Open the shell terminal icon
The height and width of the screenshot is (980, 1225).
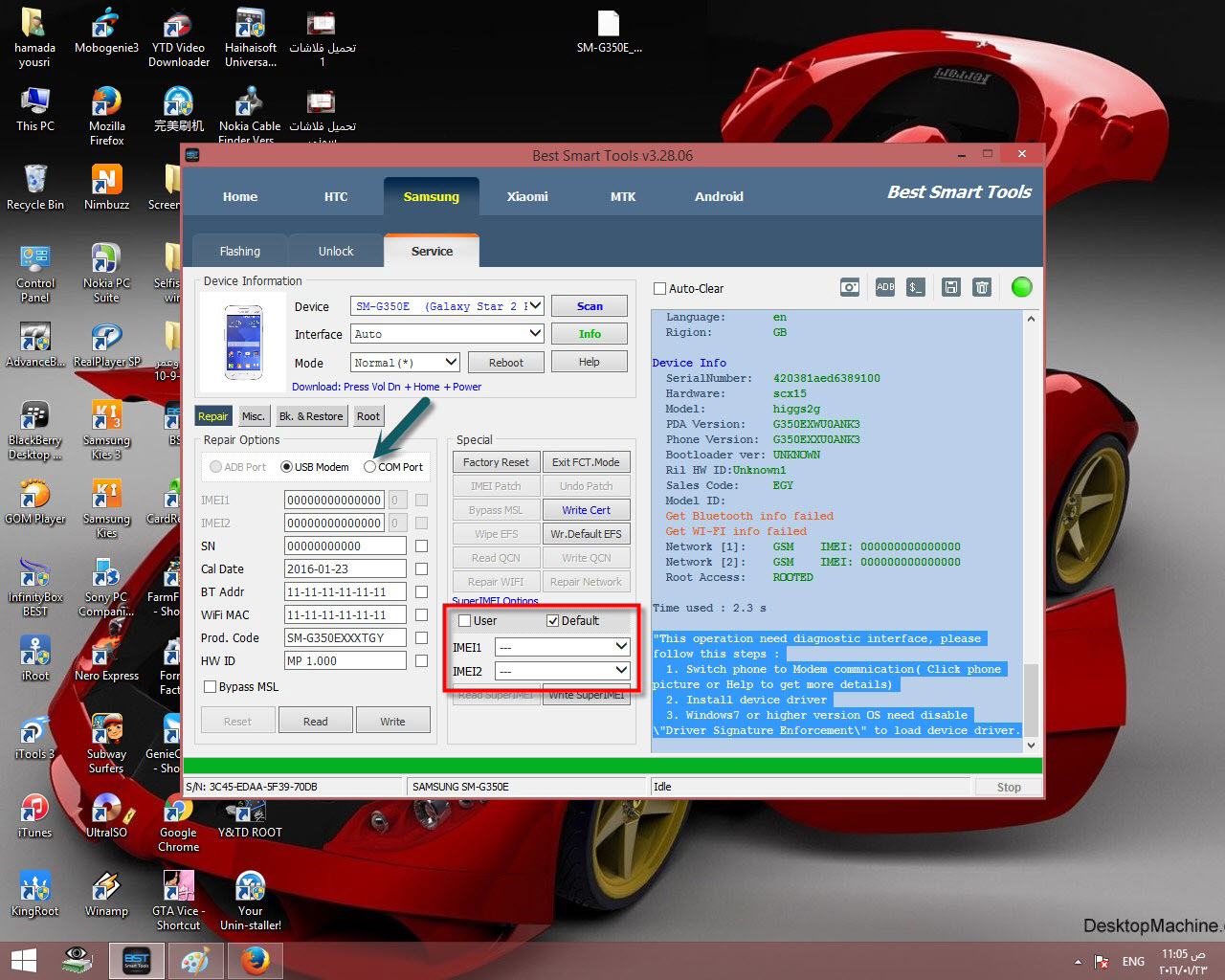[916, 287]
